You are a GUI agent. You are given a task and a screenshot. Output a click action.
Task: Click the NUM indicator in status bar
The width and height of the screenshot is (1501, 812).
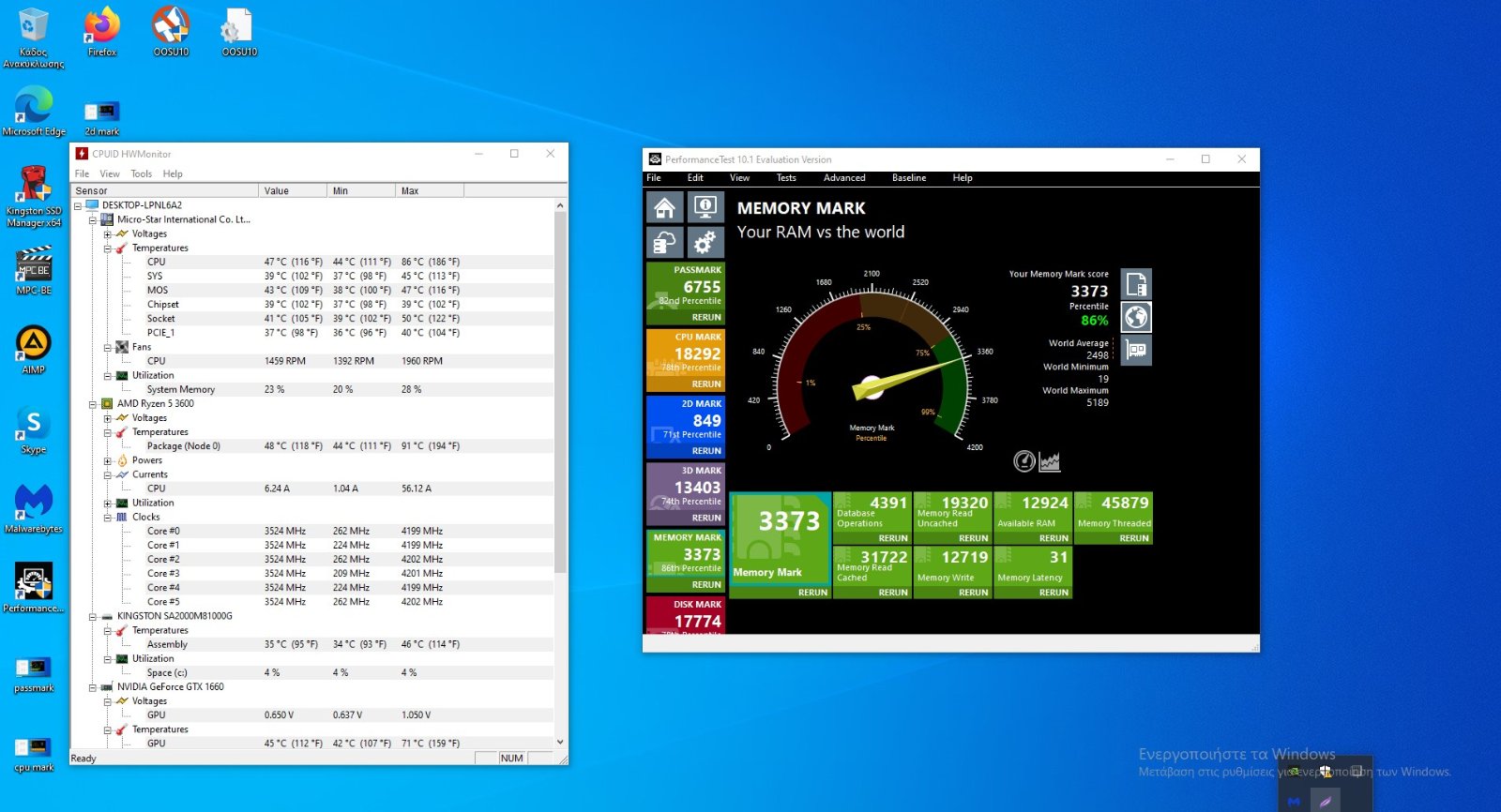(512, 759)
